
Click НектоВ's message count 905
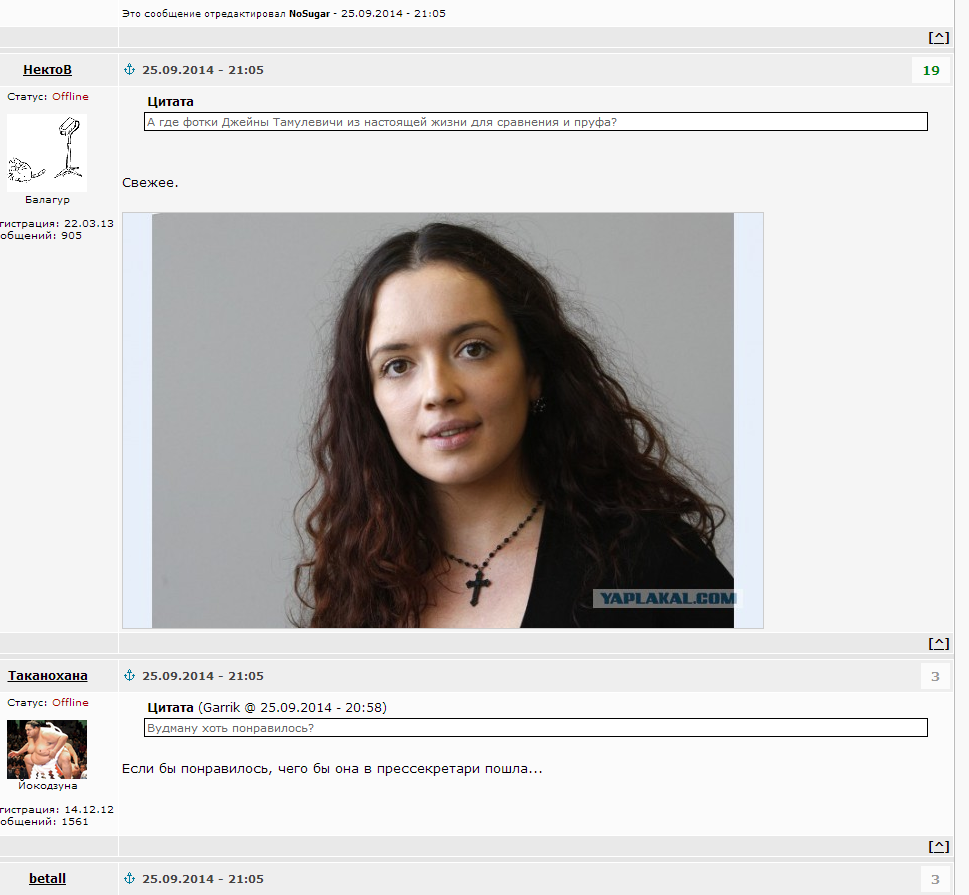click(72, 235)
